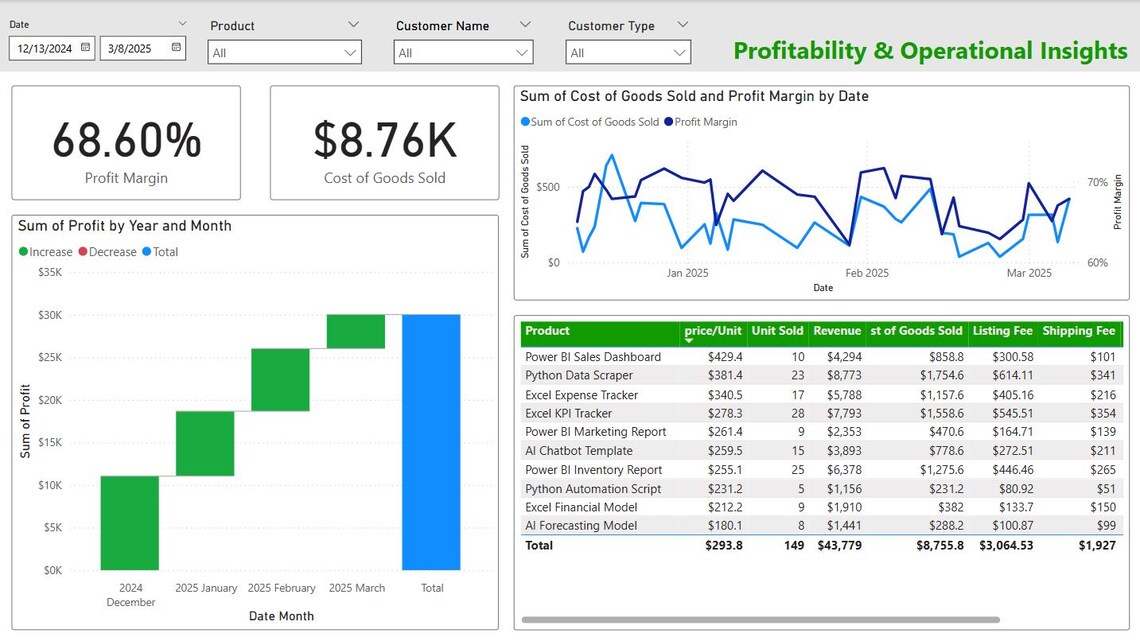Select the Excel Financial Model row
Image resolution: width=1140 pixels, height=641 pixels.
(821, 507)
